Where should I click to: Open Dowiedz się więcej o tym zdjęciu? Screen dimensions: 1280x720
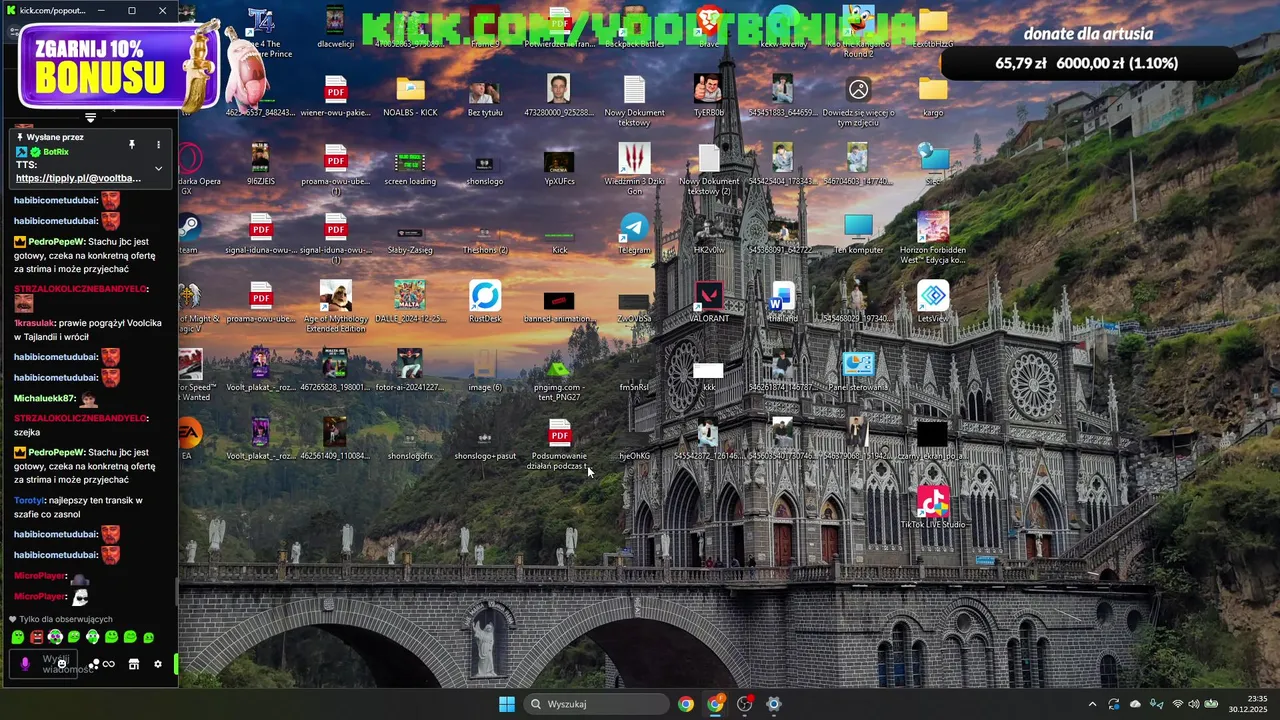(x=858, y=100)
